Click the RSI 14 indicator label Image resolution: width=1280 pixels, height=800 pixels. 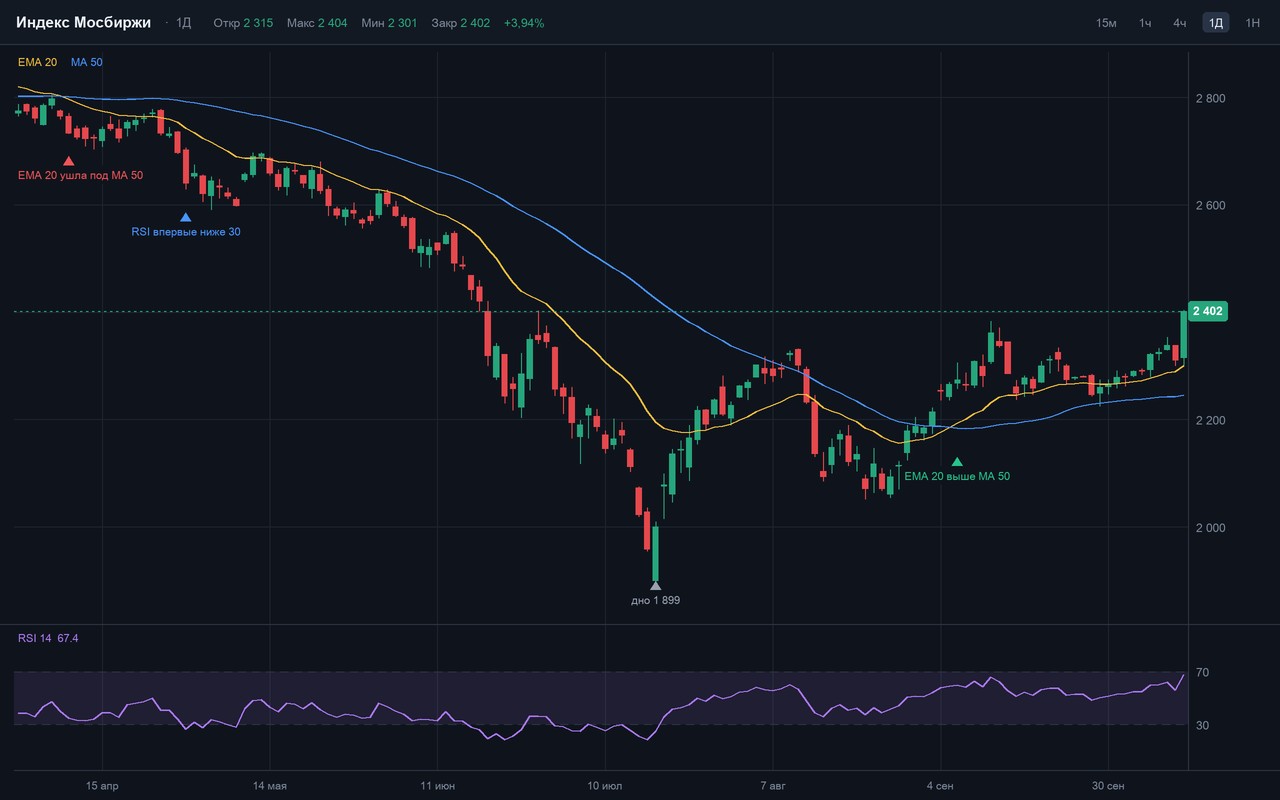coord(48,638)
